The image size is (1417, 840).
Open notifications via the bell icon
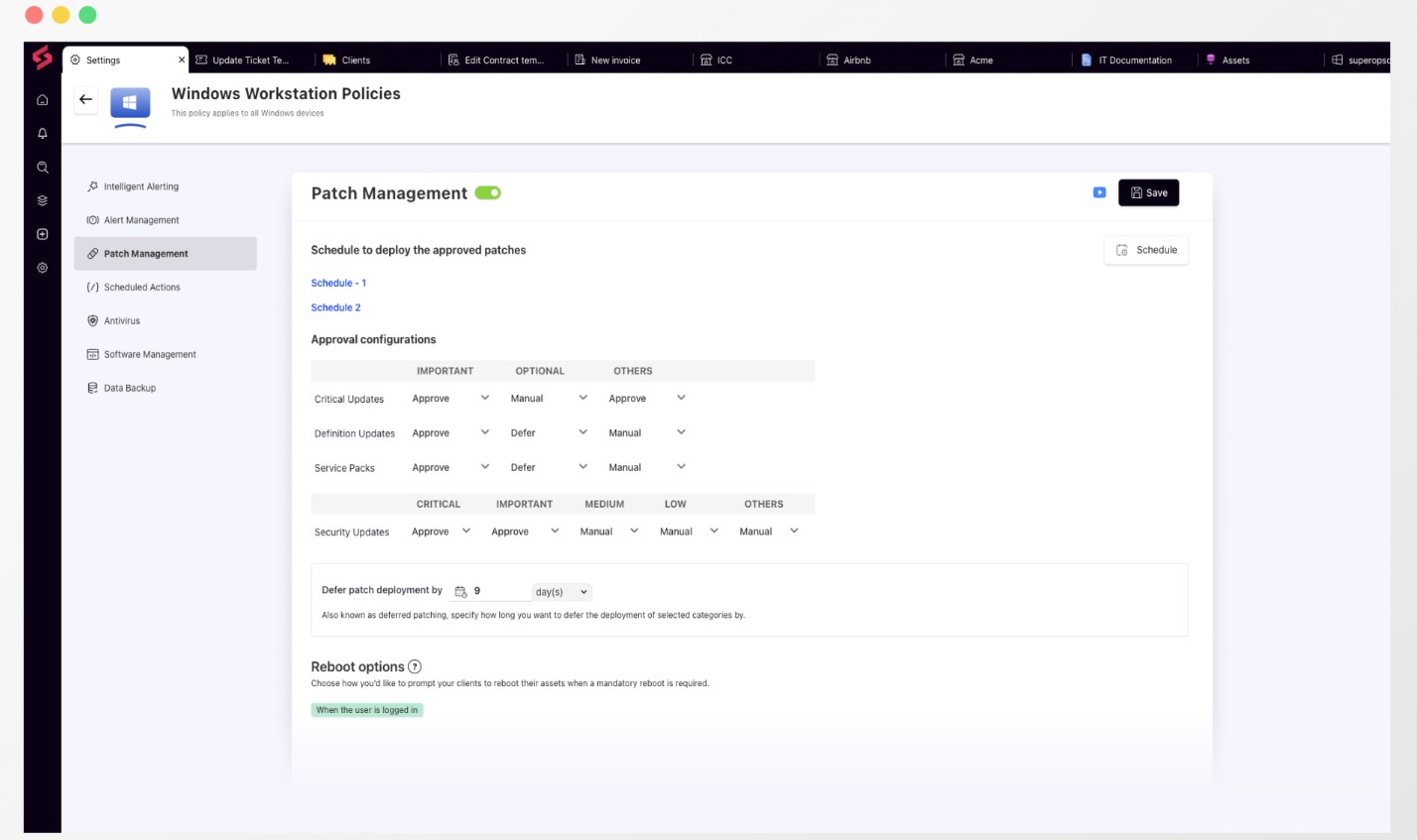tap(42, 133)
